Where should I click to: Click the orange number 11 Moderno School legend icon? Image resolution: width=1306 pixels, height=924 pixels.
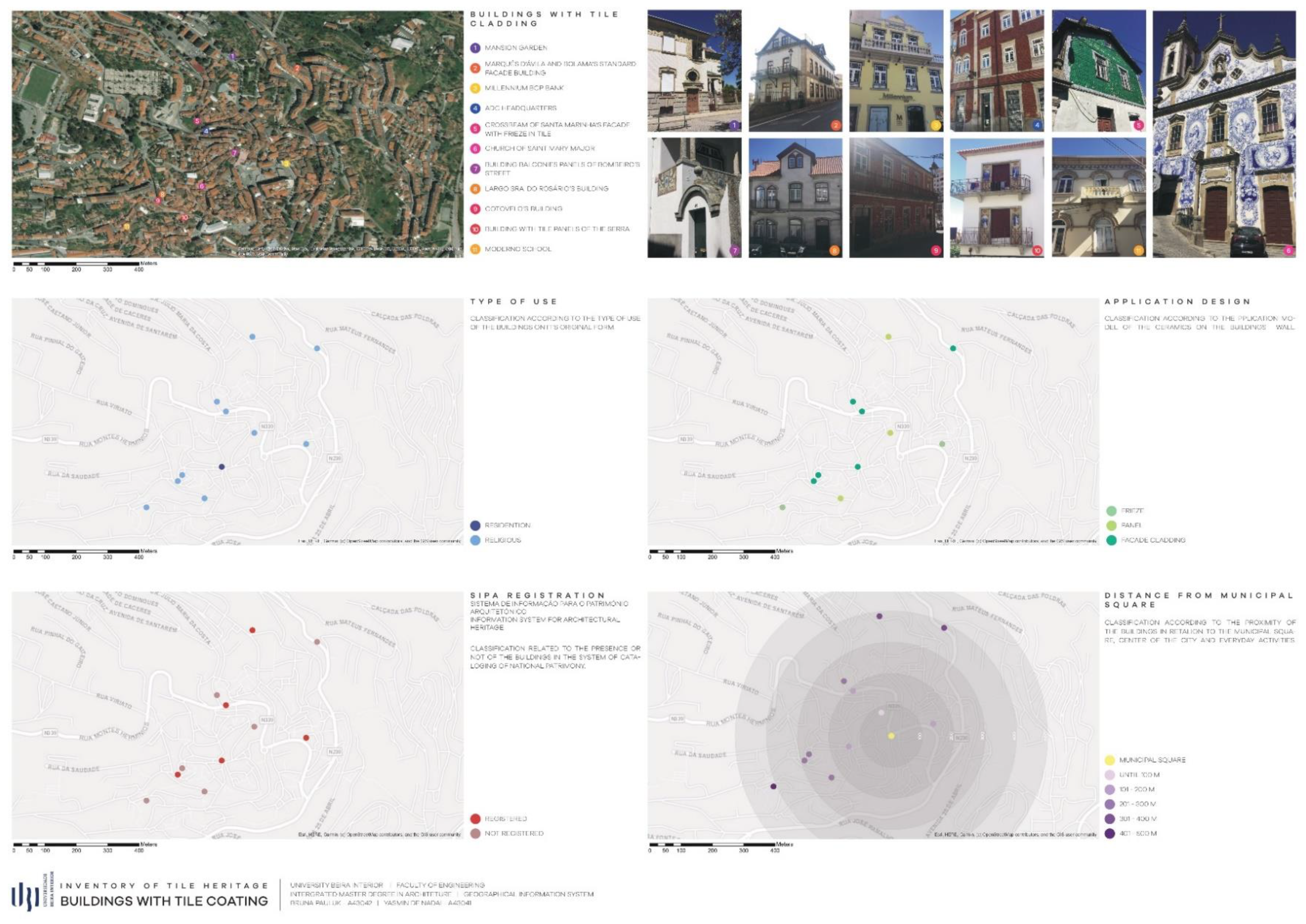(475, 249)
